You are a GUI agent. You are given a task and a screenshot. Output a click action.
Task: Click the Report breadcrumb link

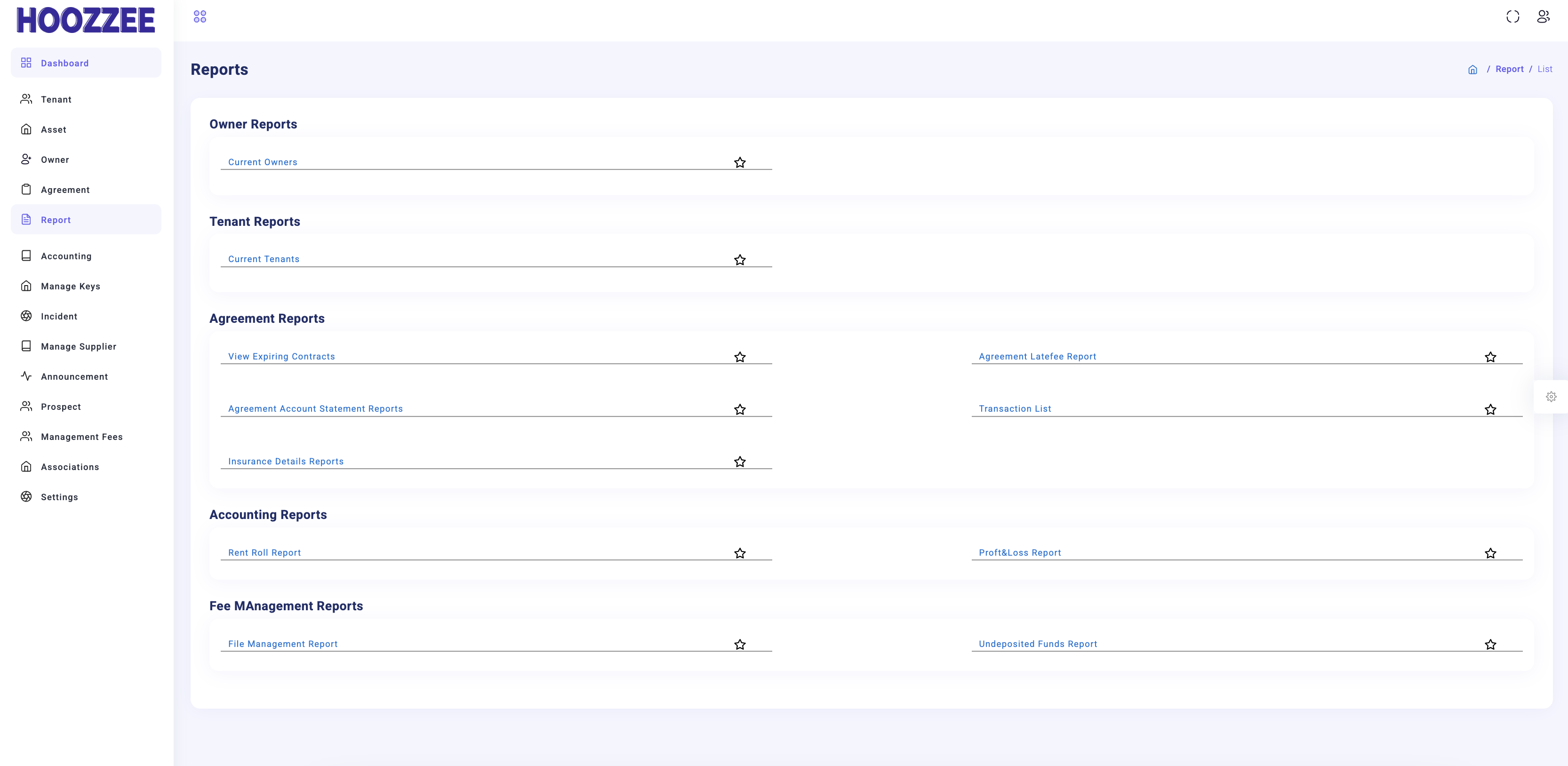coord(1509,69)
